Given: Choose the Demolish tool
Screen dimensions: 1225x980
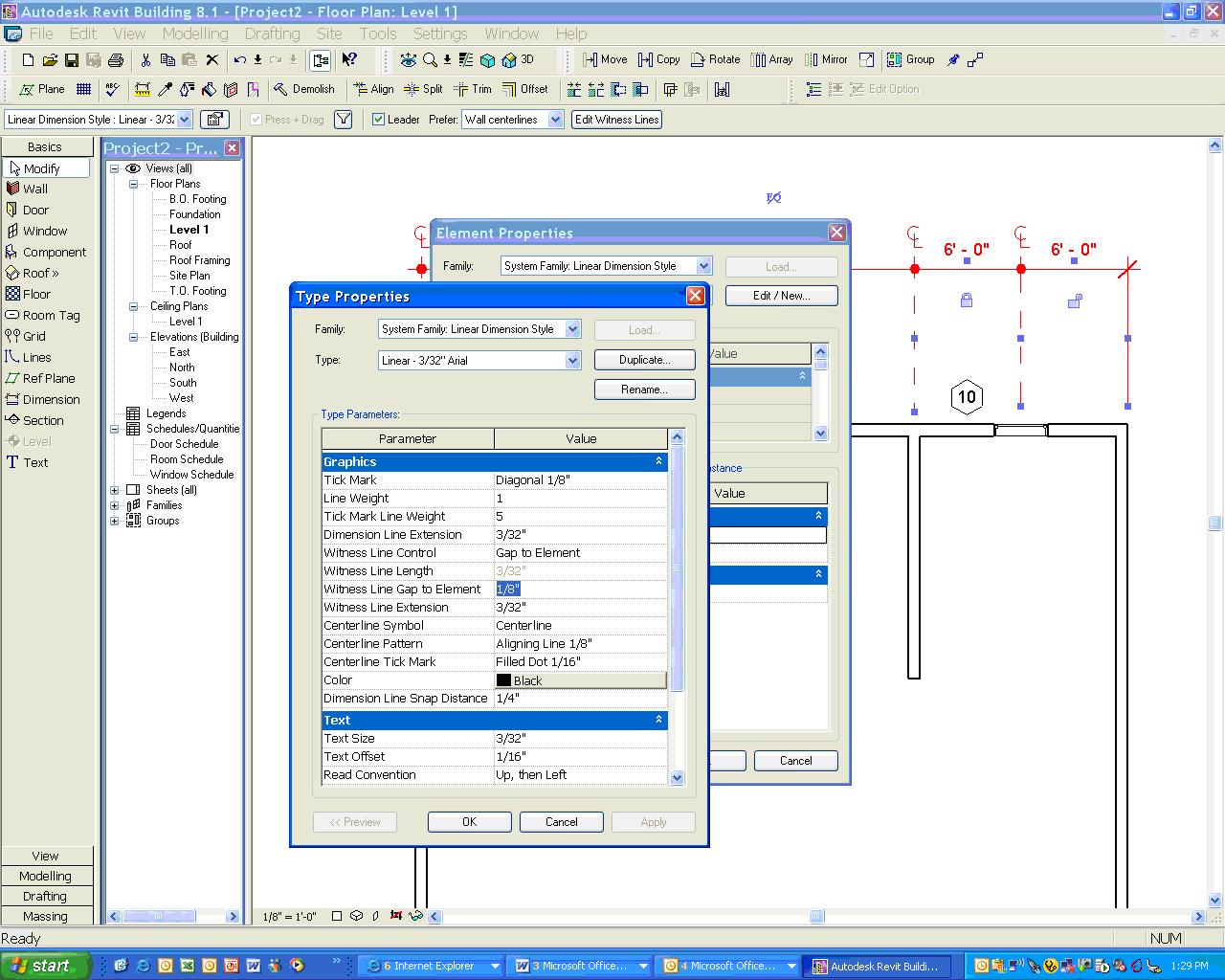Looking at the screenshot, I should (x=303, y=89).
